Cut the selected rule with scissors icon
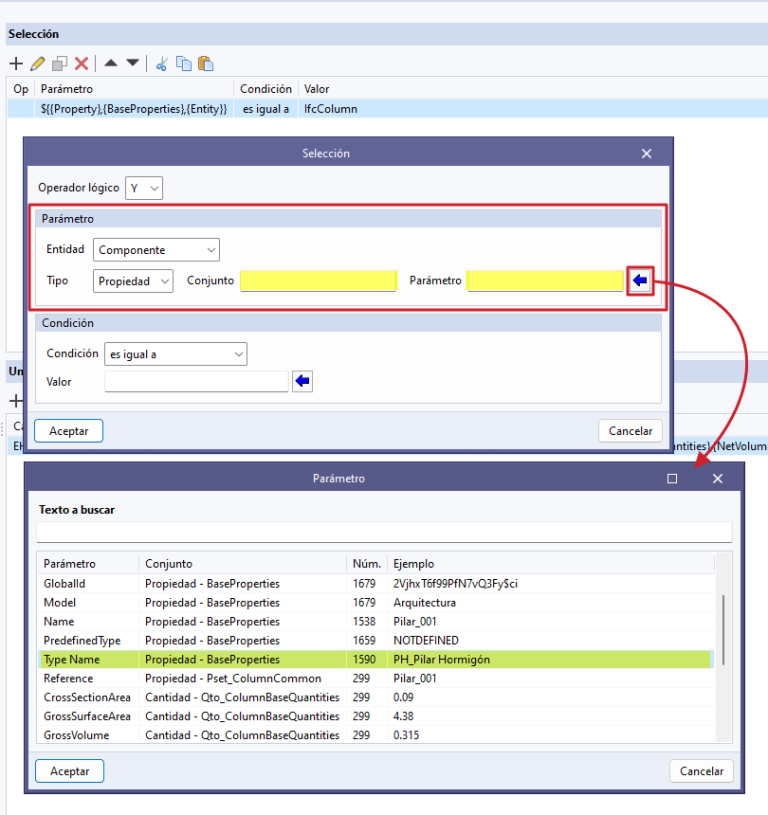This screenshot has width=768, height=815. [162, 63]
